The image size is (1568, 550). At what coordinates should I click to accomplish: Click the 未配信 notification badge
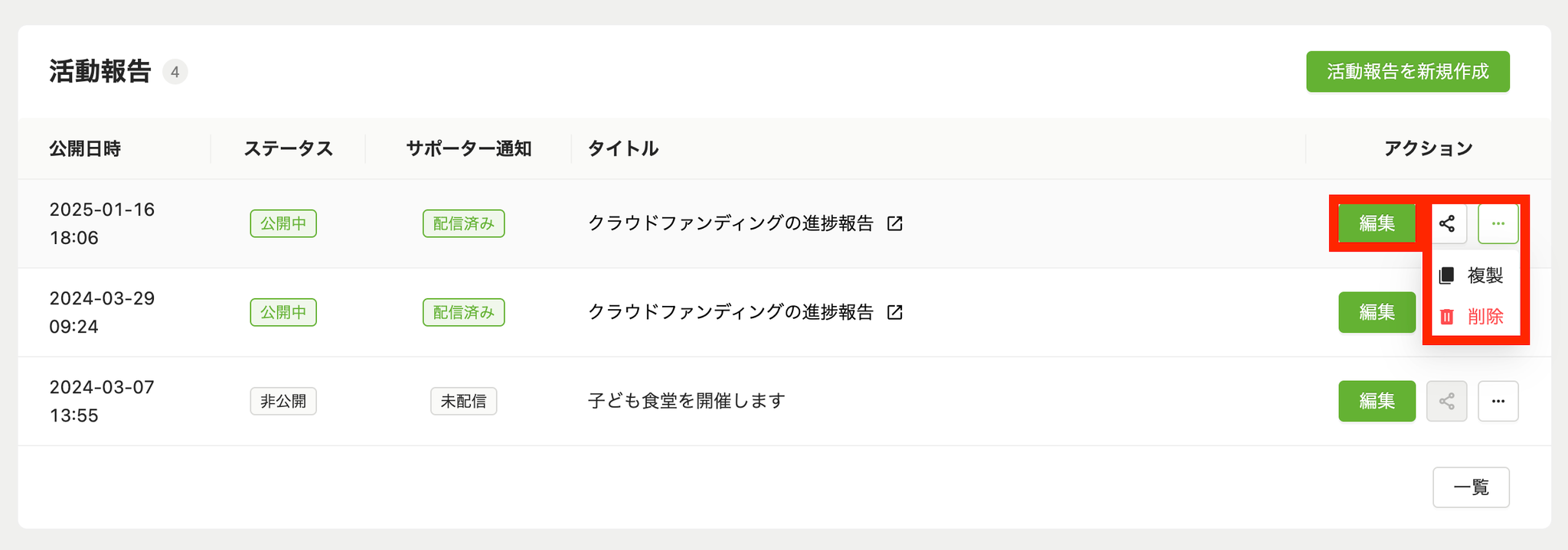463,401
